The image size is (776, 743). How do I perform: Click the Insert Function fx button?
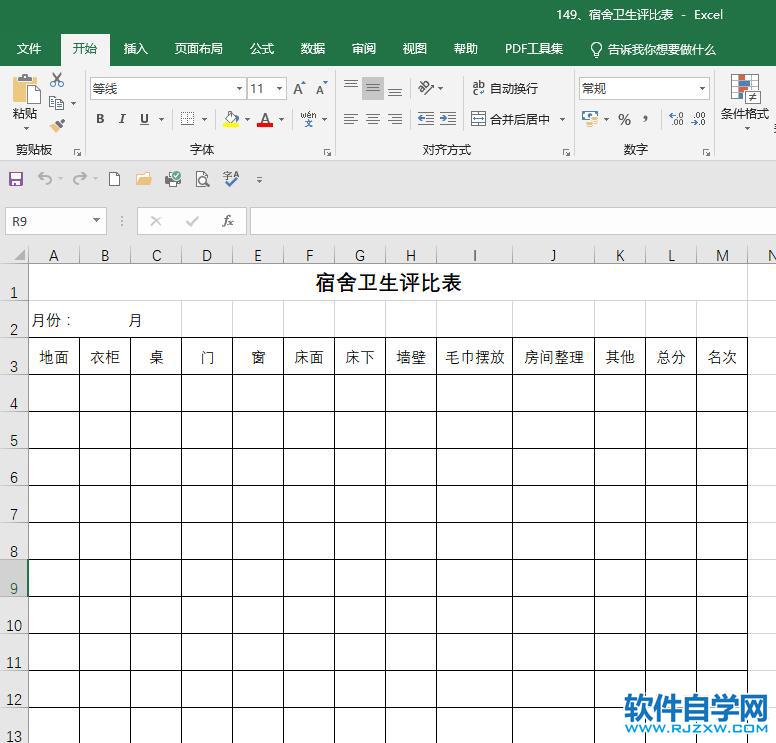(x=228, y=221)
